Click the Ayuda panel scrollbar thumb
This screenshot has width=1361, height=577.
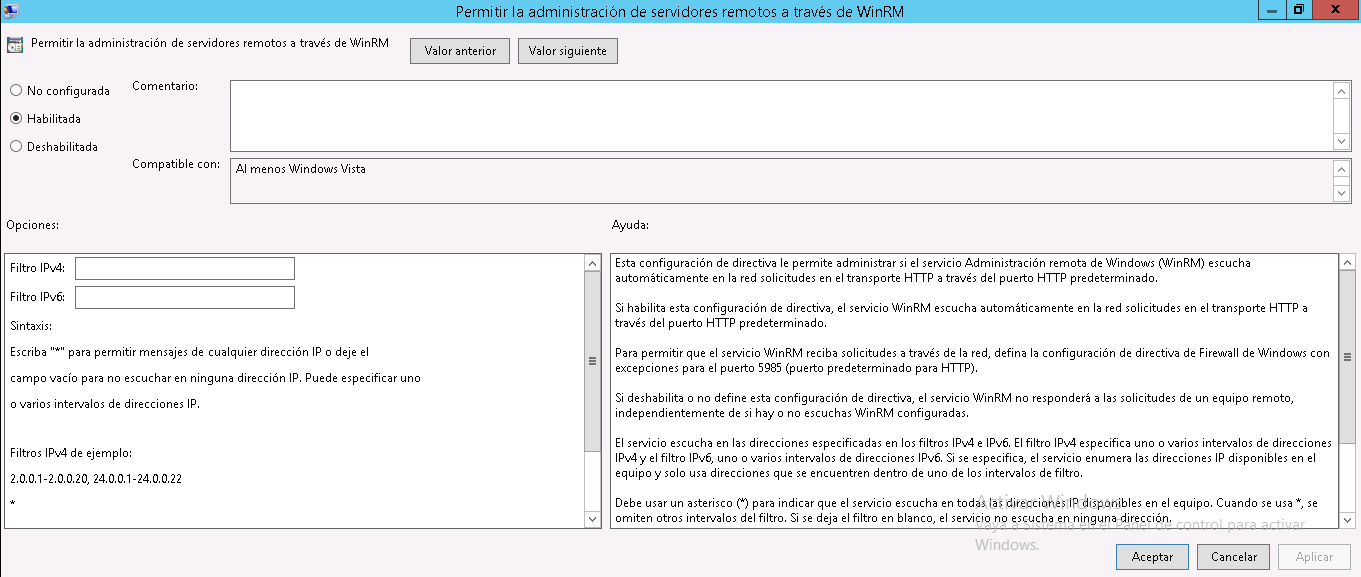tap(1347, 358)
